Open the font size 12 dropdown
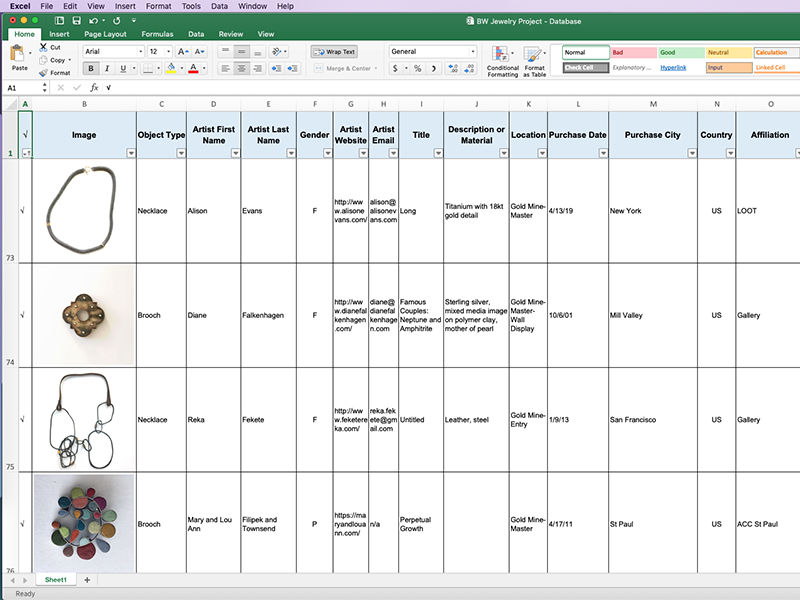 coord(168,52)
